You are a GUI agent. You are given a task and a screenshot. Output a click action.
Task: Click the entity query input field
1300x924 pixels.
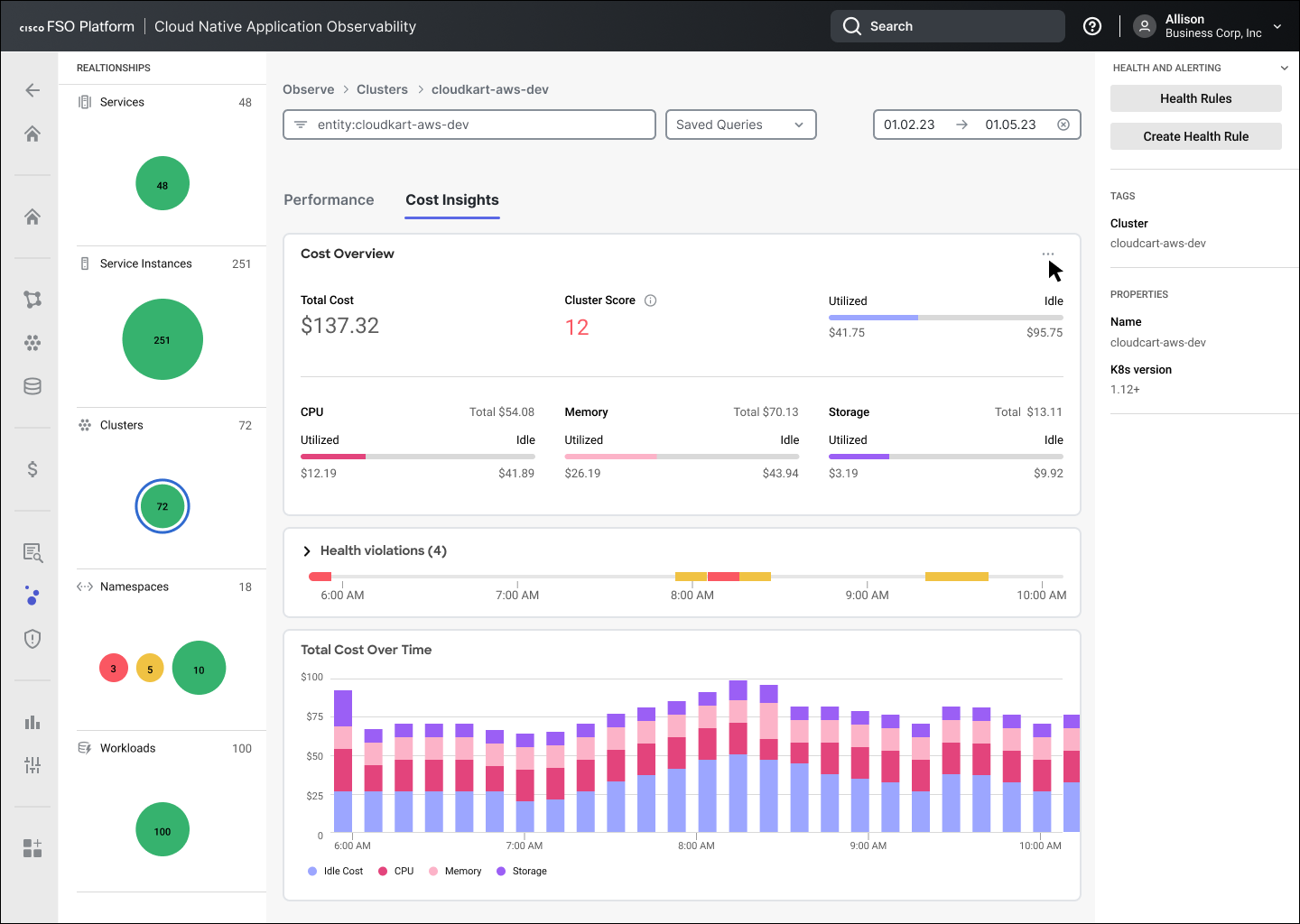[469, 125]
